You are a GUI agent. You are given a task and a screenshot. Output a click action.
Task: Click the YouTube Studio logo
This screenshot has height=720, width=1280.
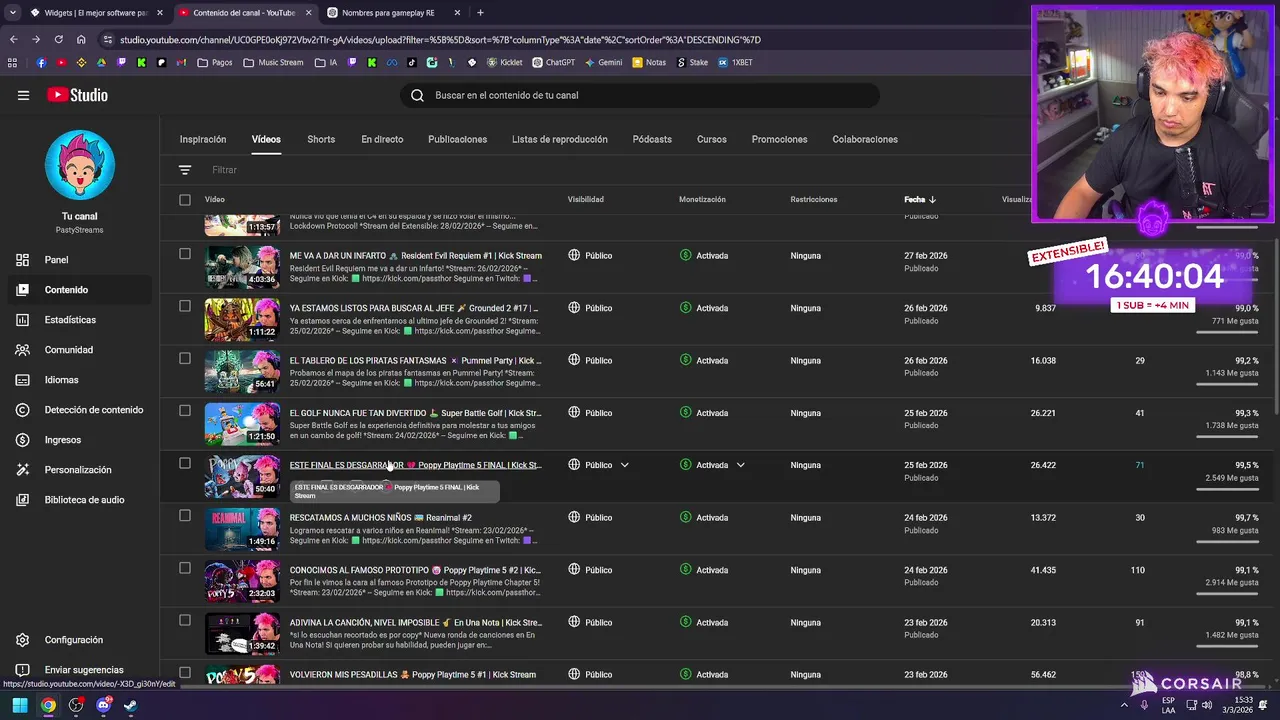77,95
